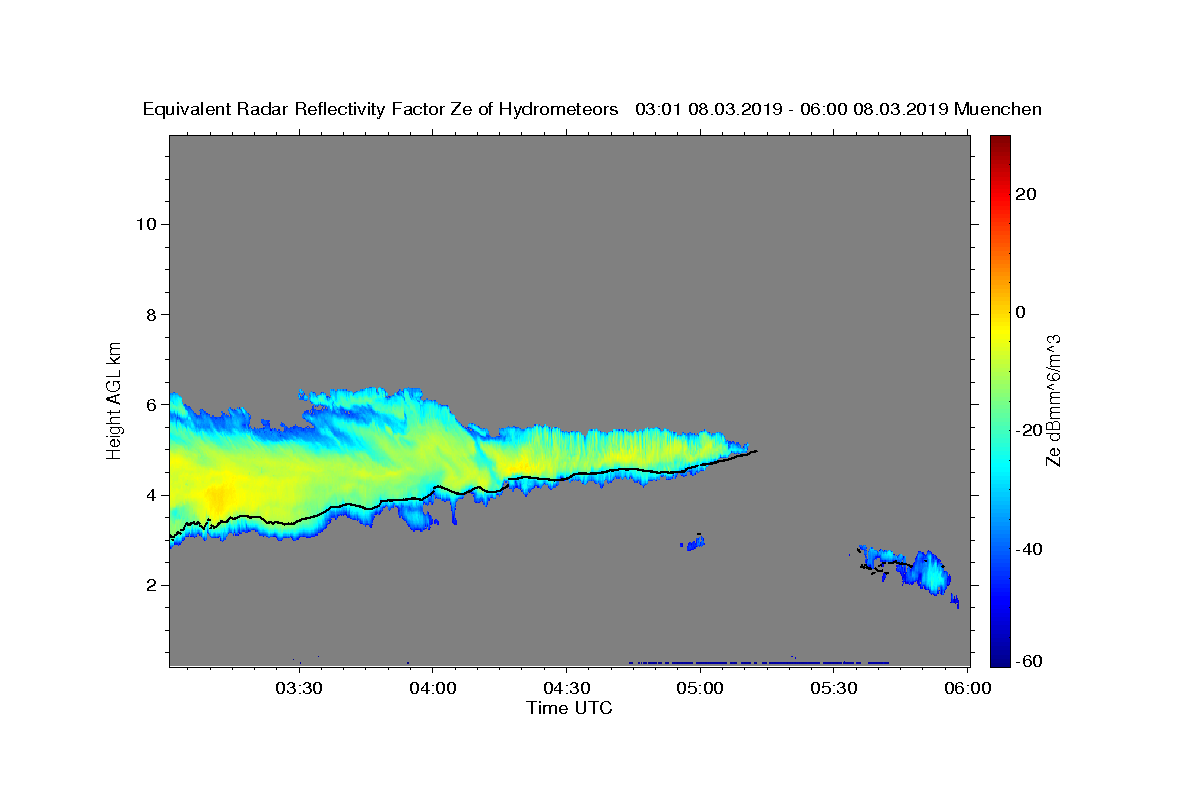Image resolution: width=1200 pixels, height=800 pixels.
Task: Click the colorbar label 'Ze dBmm^6/m^3'
Action: [1053, 400]
